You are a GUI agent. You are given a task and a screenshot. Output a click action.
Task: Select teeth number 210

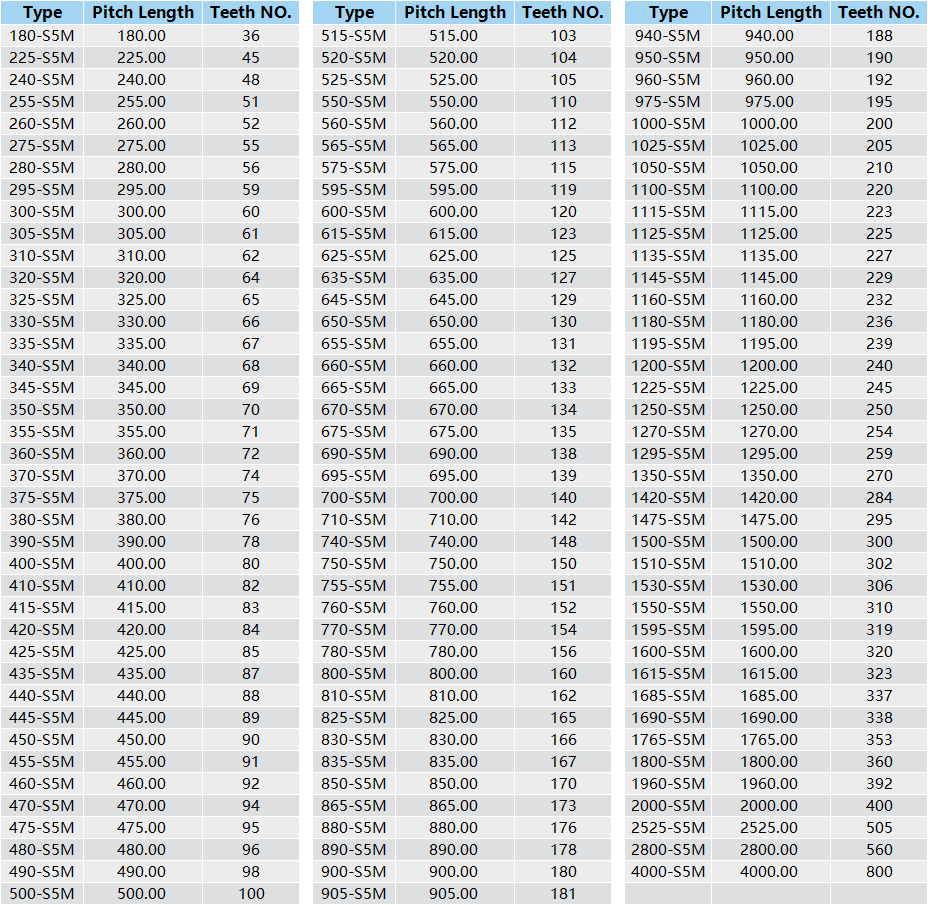(x=879, y=168)
